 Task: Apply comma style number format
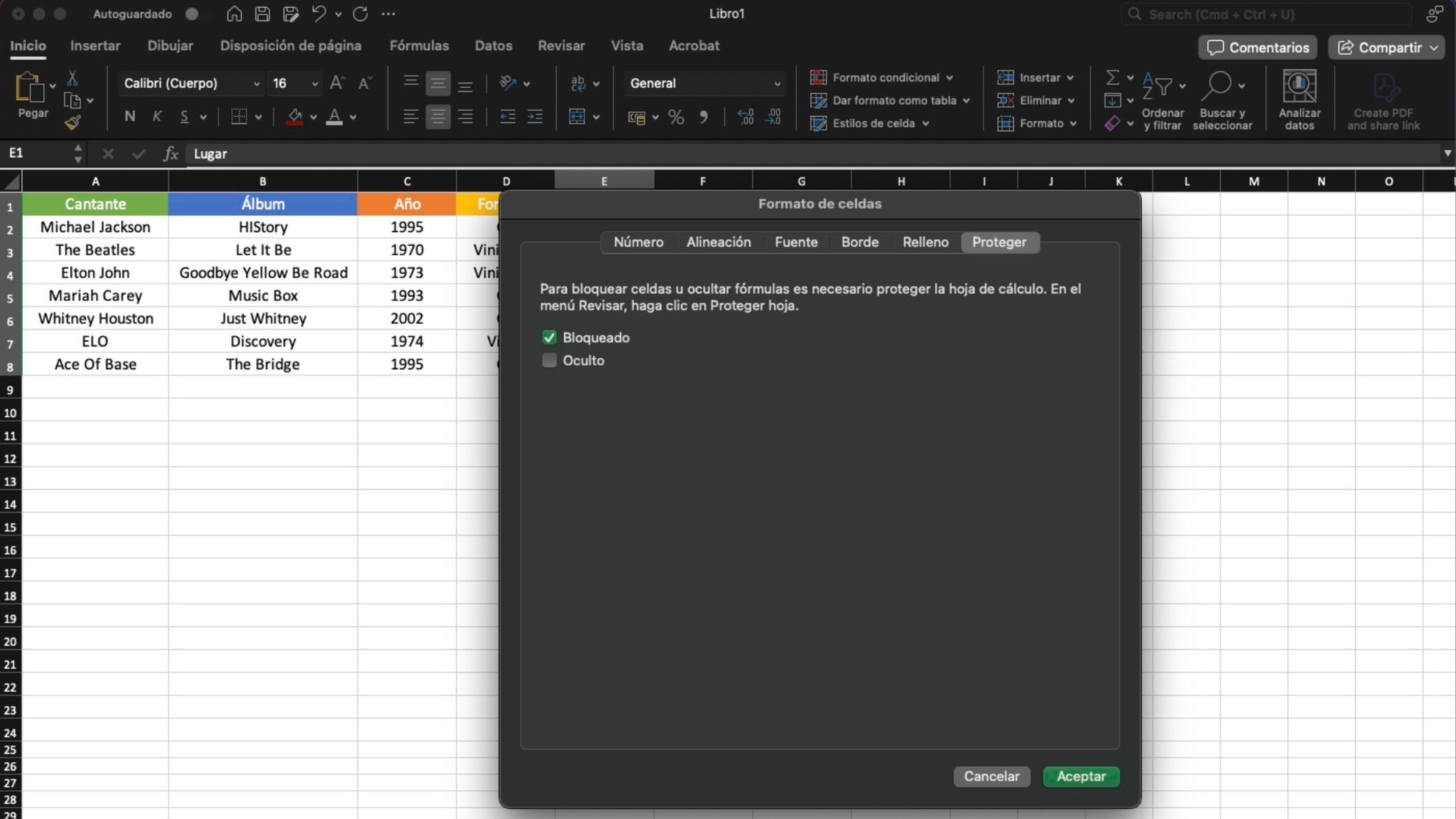[703, 116]
